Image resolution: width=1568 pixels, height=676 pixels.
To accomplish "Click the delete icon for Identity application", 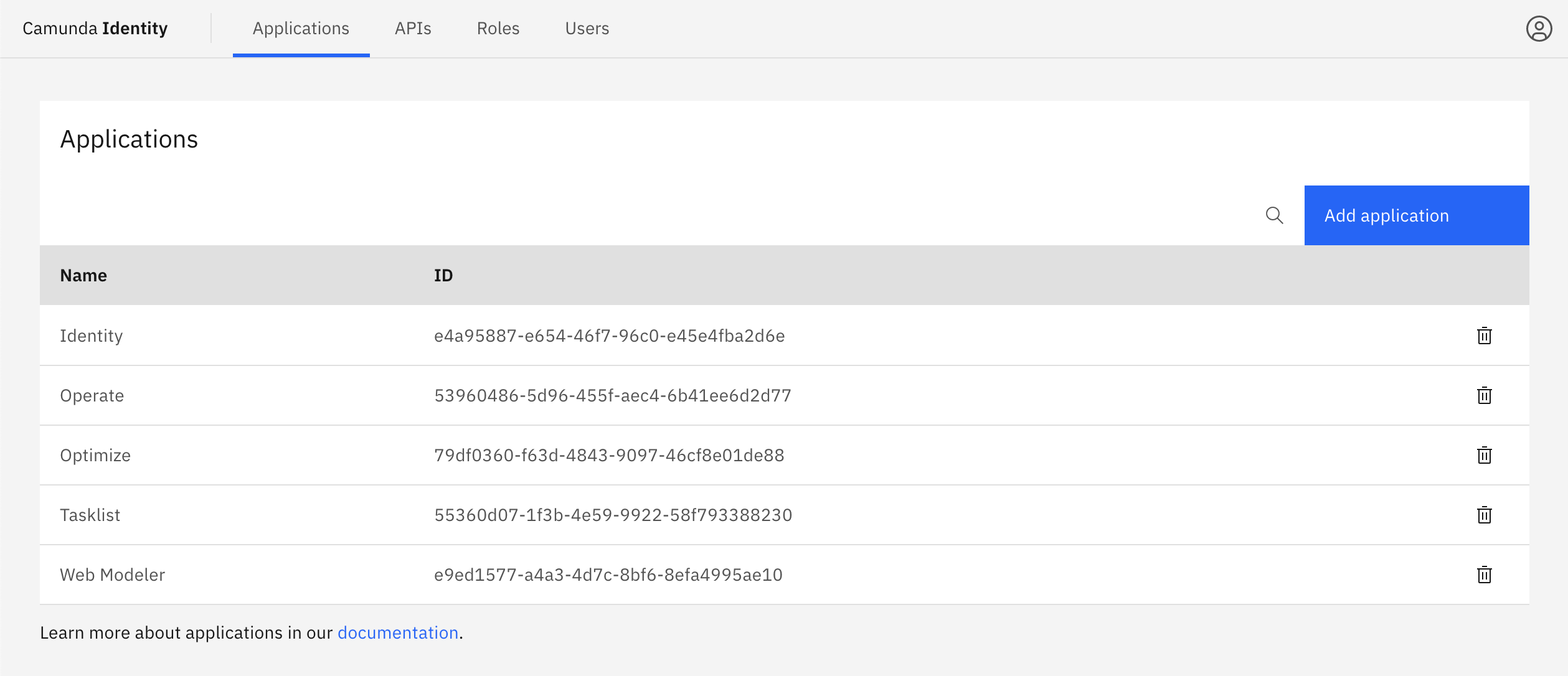I will (x=1485, y=335).
